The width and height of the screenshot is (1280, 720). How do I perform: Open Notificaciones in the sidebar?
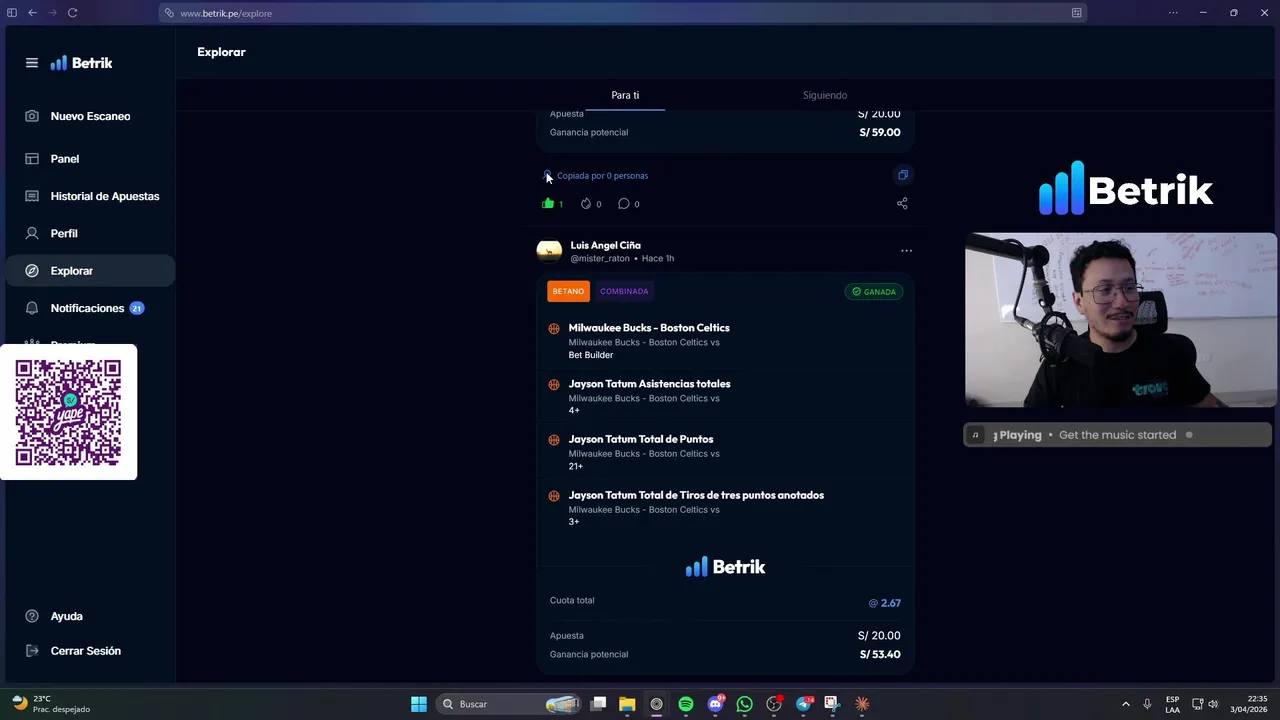click(x=88, y=308)
